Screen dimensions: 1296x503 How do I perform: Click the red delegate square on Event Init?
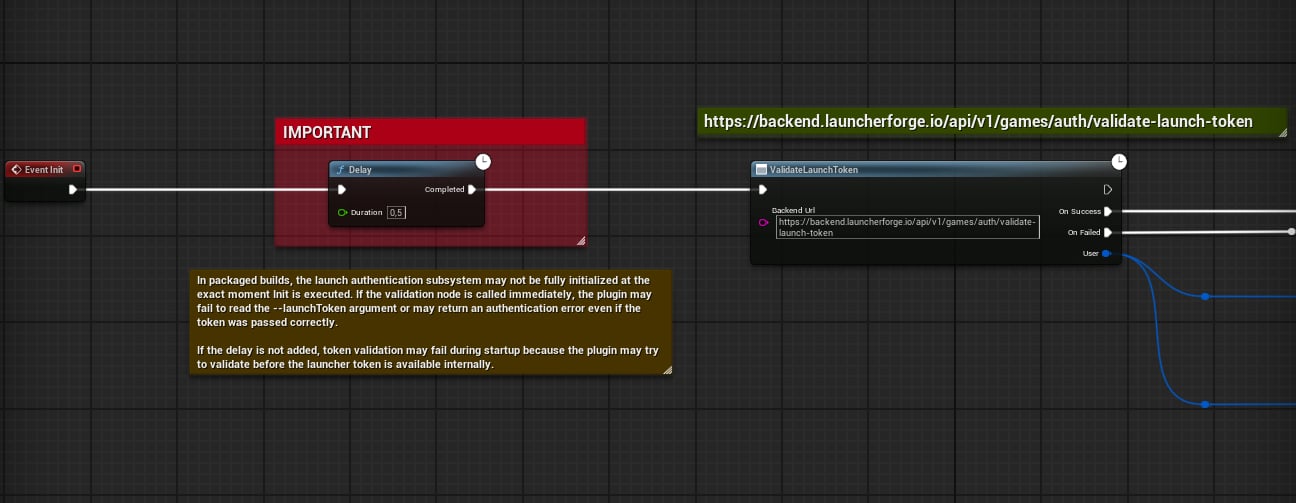pos(76,169)
